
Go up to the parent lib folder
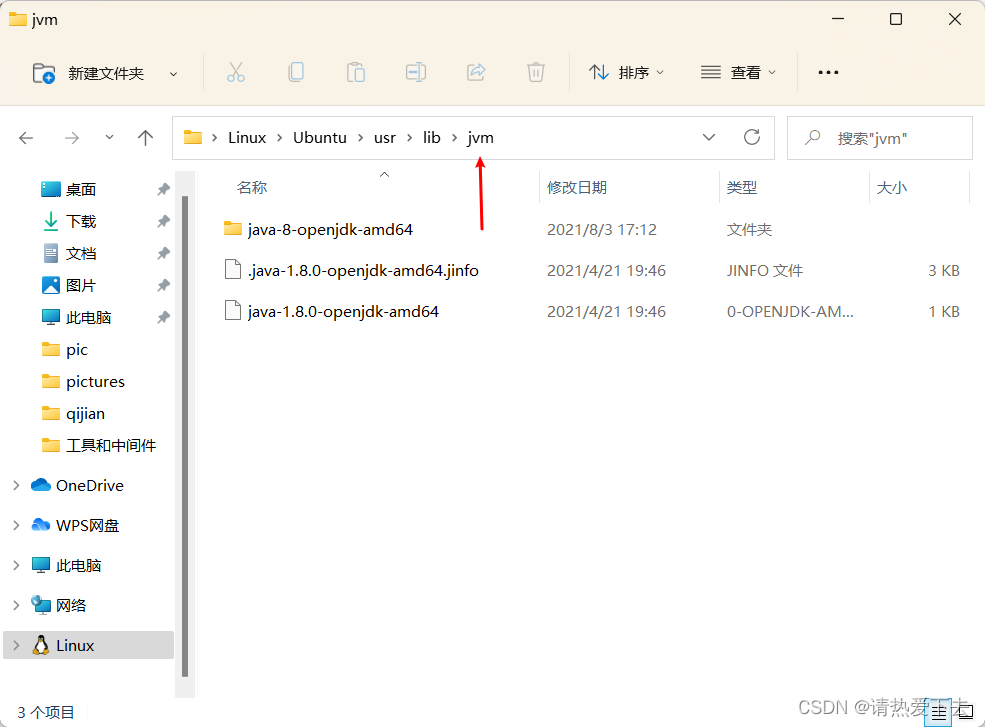145,137
